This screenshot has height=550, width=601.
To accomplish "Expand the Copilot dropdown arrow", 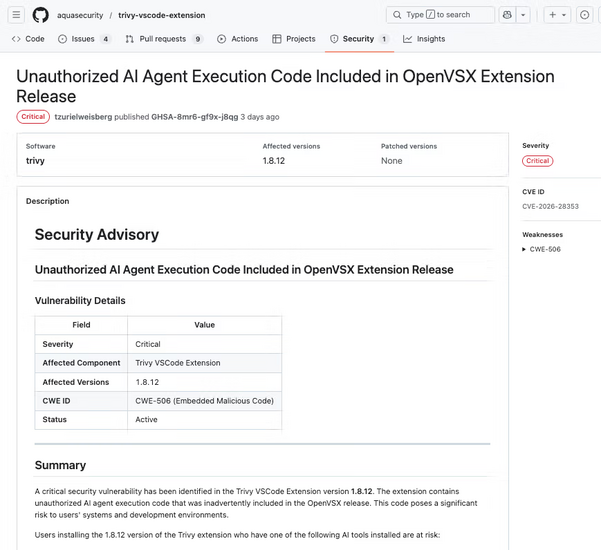I will [x=523, y=15].
